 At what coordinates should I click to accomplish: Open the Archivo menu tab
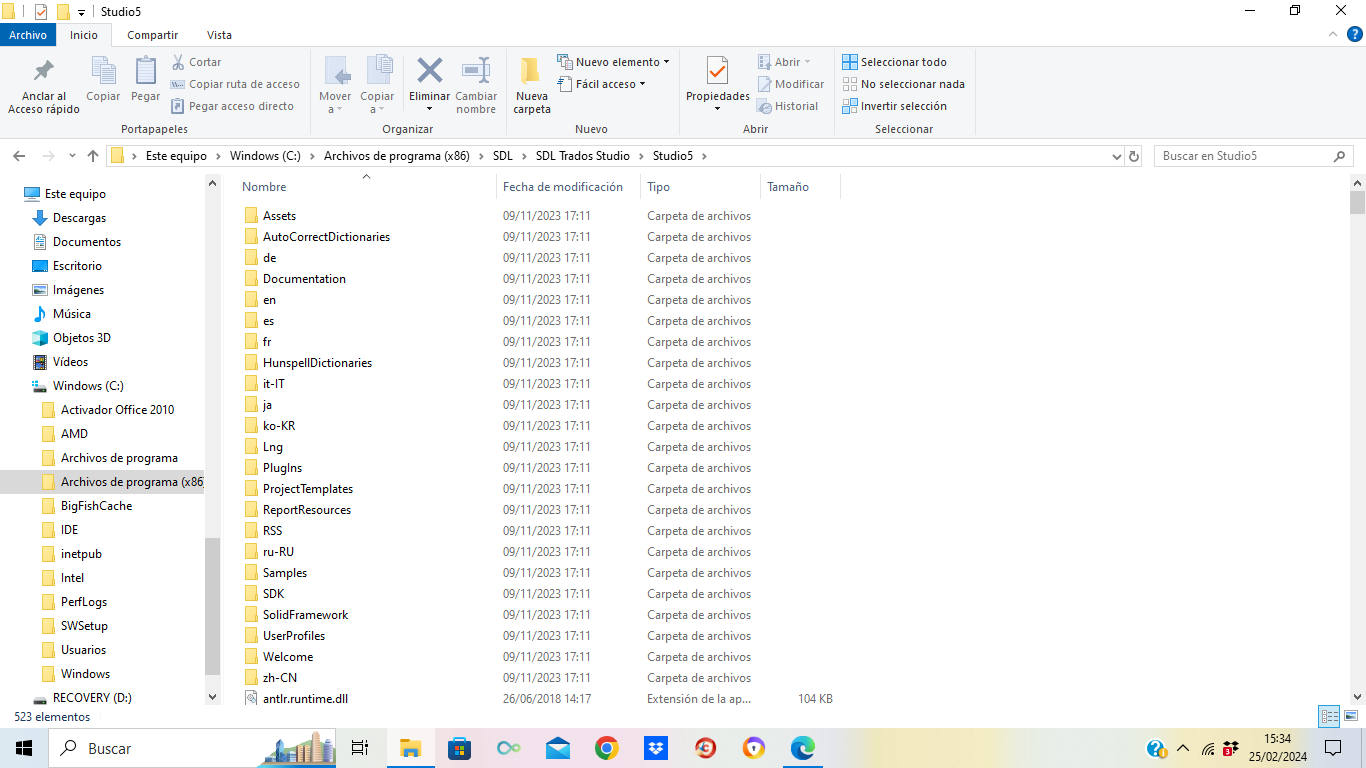pos(28,35)
